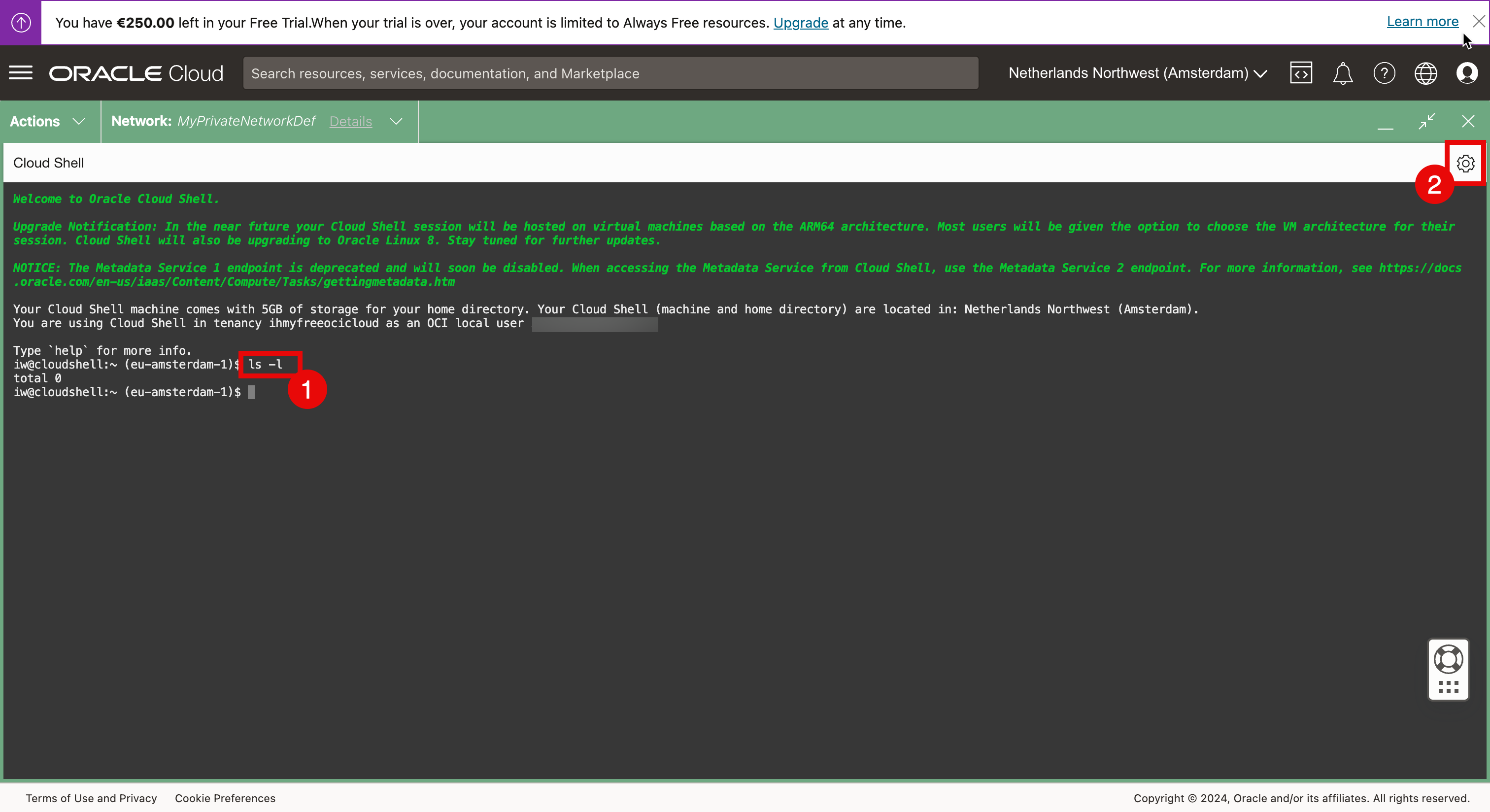The image size is (1490, 812).
Task: Expand the Network MyPrivateNetworkDef dropdown chevron
Action: click(x=396, y=121)
